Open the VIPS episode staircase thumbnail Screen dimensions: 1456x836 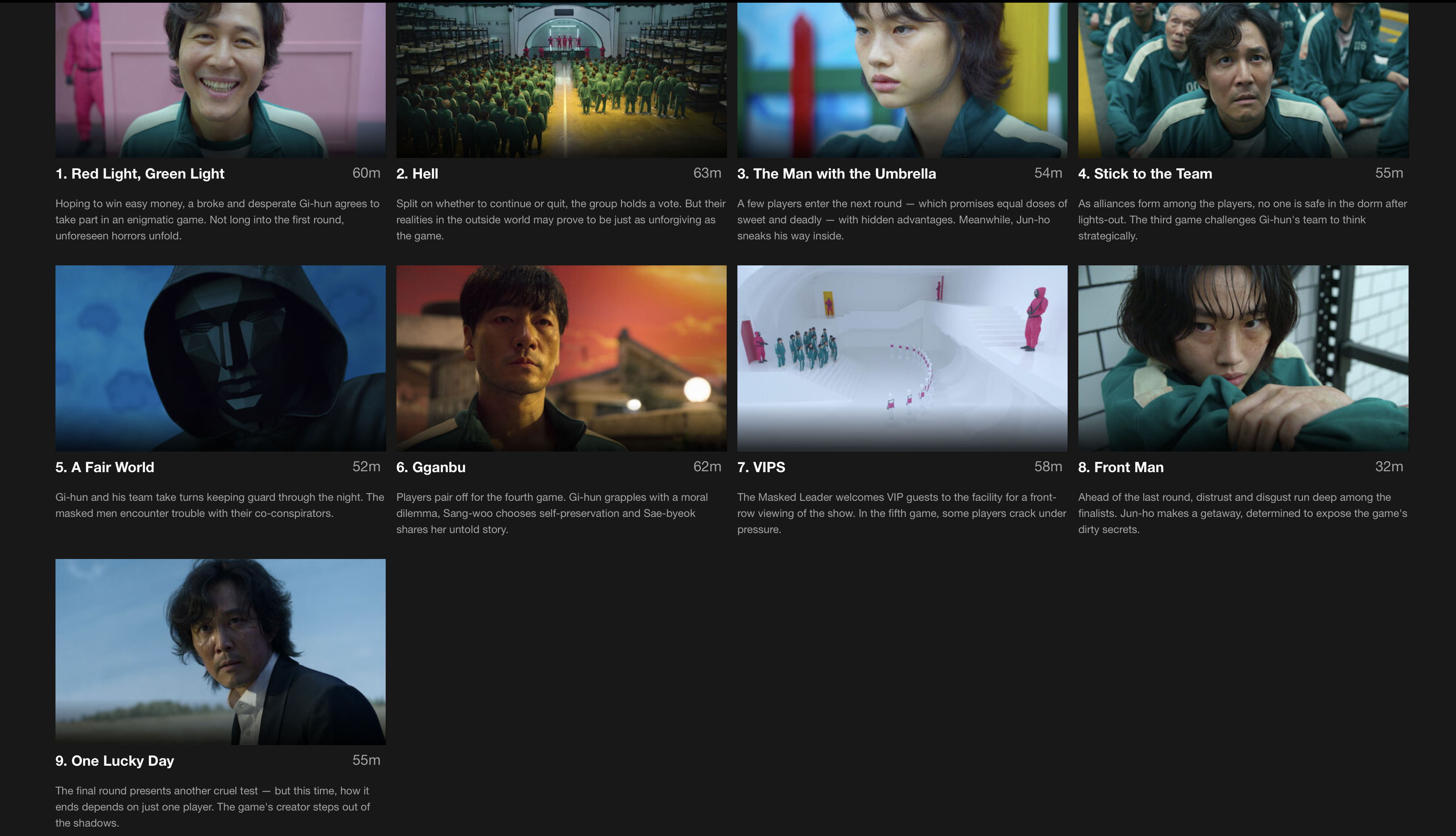coord(902,358)
